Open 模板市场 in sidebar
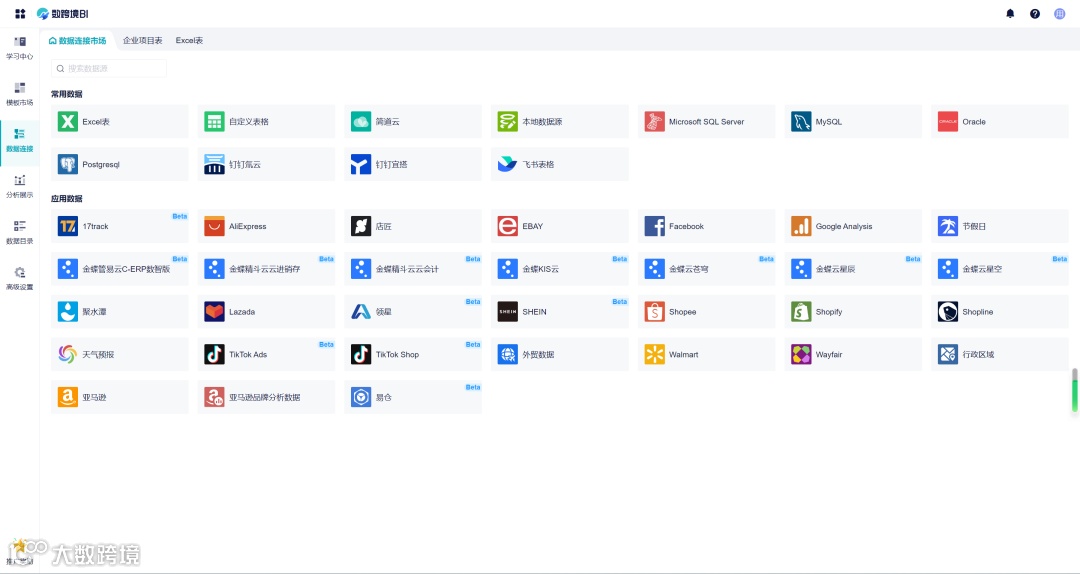 tap(19, 94)
